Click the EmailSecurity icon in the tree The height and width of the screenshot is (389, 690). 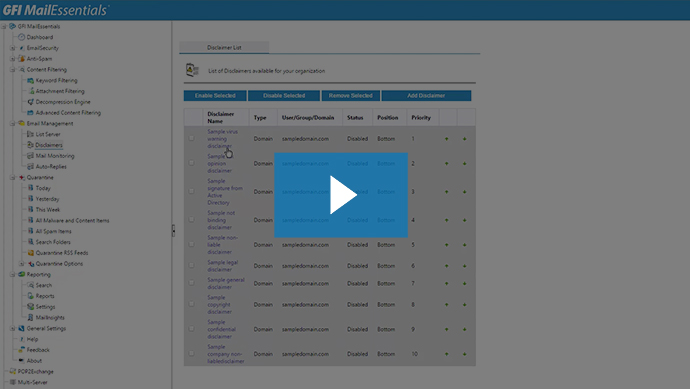[21, 48]
